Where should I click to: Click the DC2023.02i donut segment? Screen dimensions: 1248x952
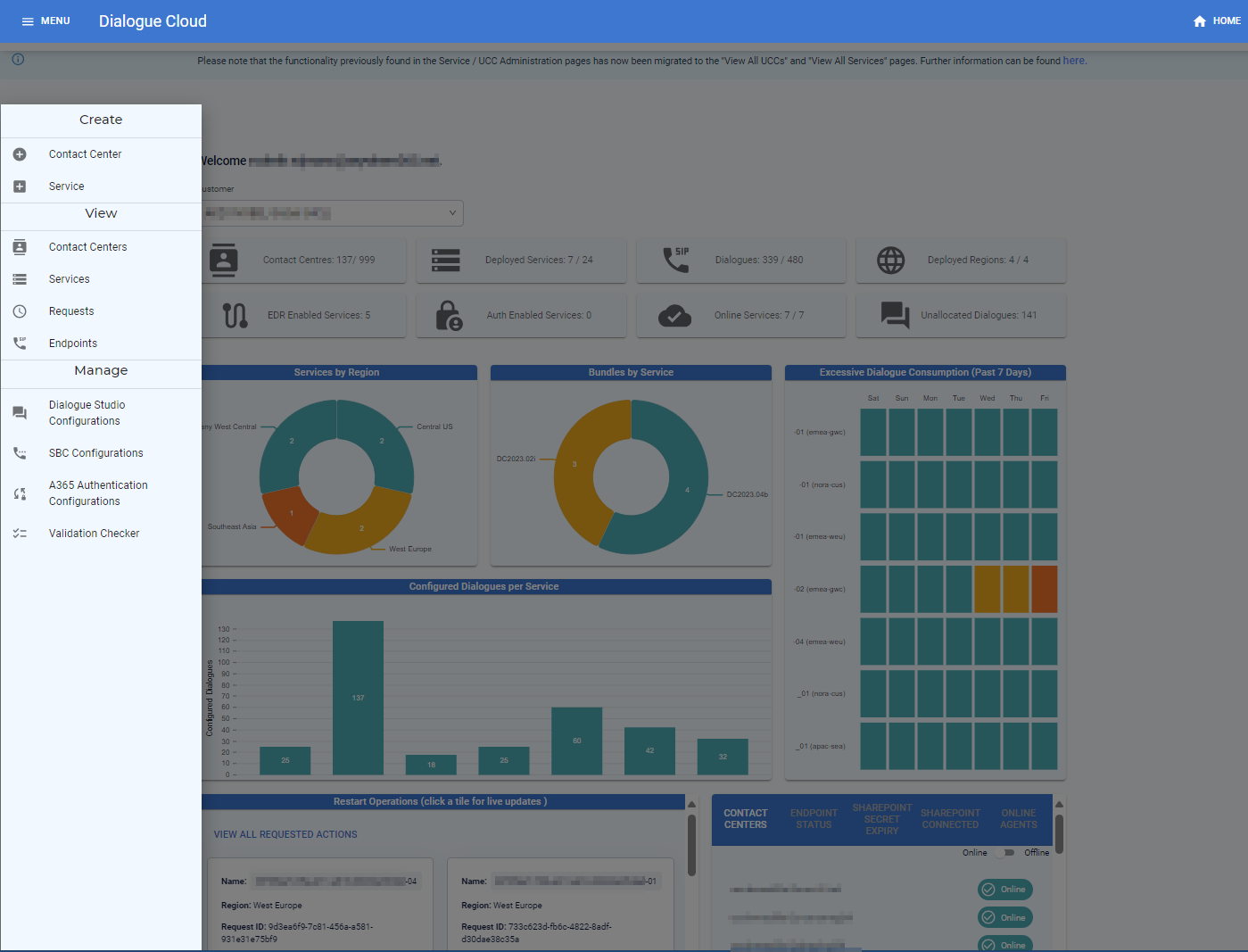coord(574,466)
